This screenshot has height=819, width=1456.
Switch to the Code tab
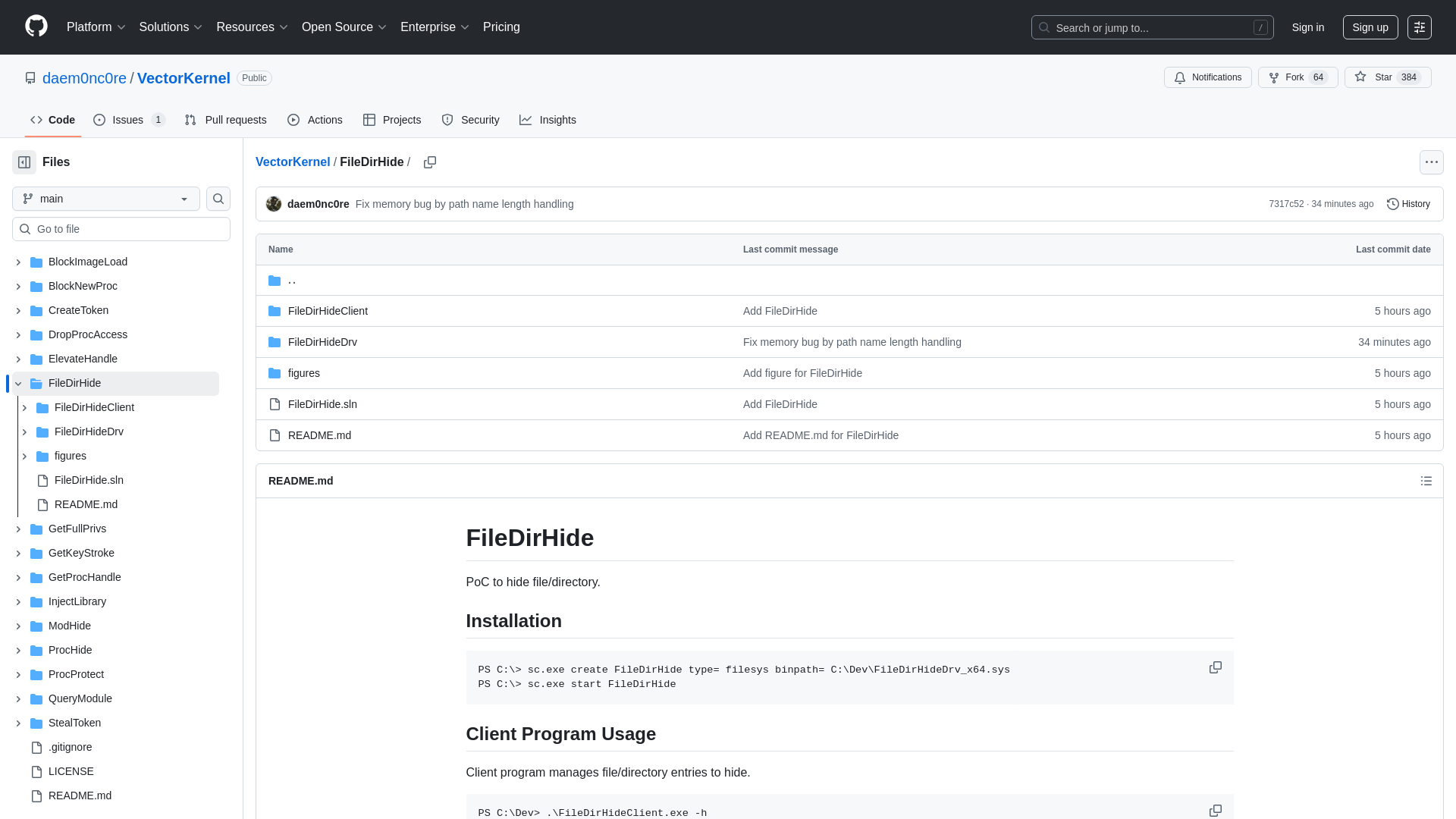coord(52,120)
